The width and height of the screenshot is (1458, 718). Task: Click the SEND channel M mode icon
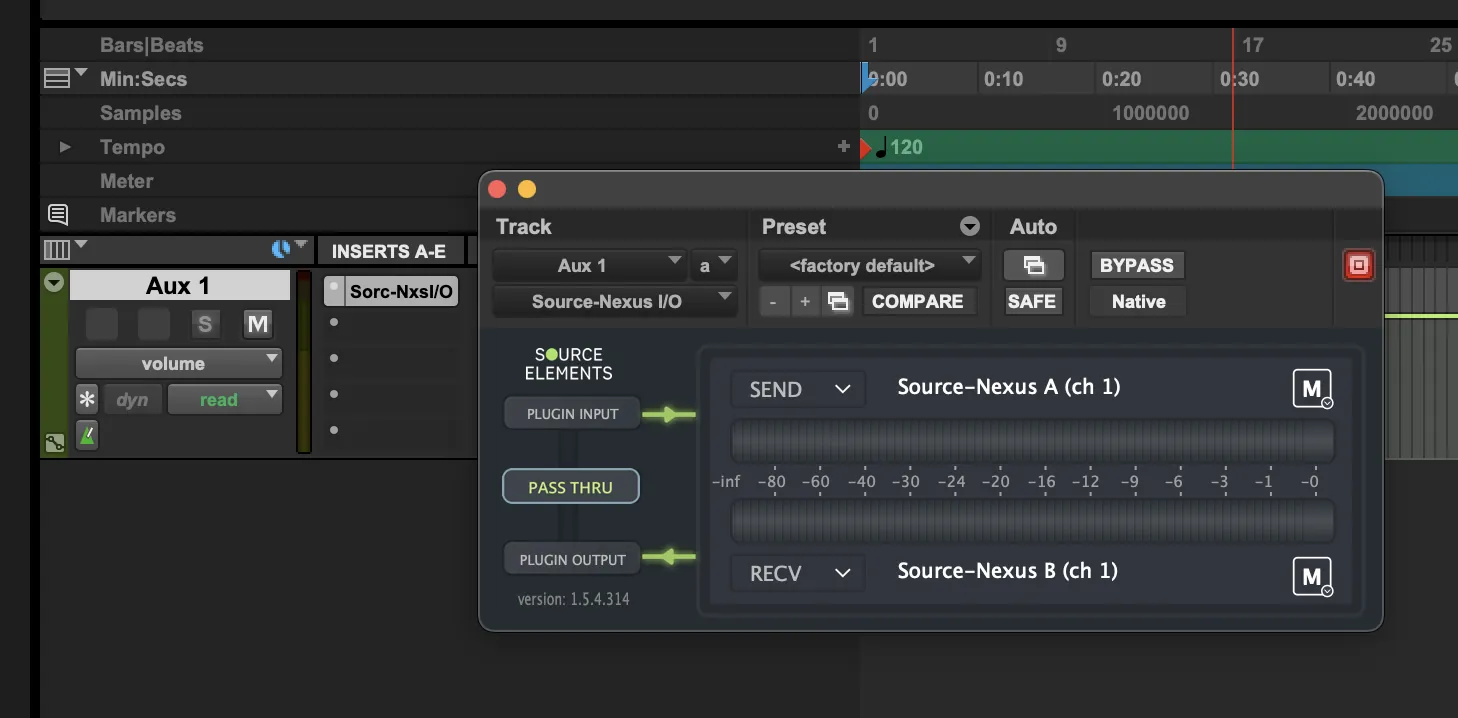click(x=1313, y=388)
